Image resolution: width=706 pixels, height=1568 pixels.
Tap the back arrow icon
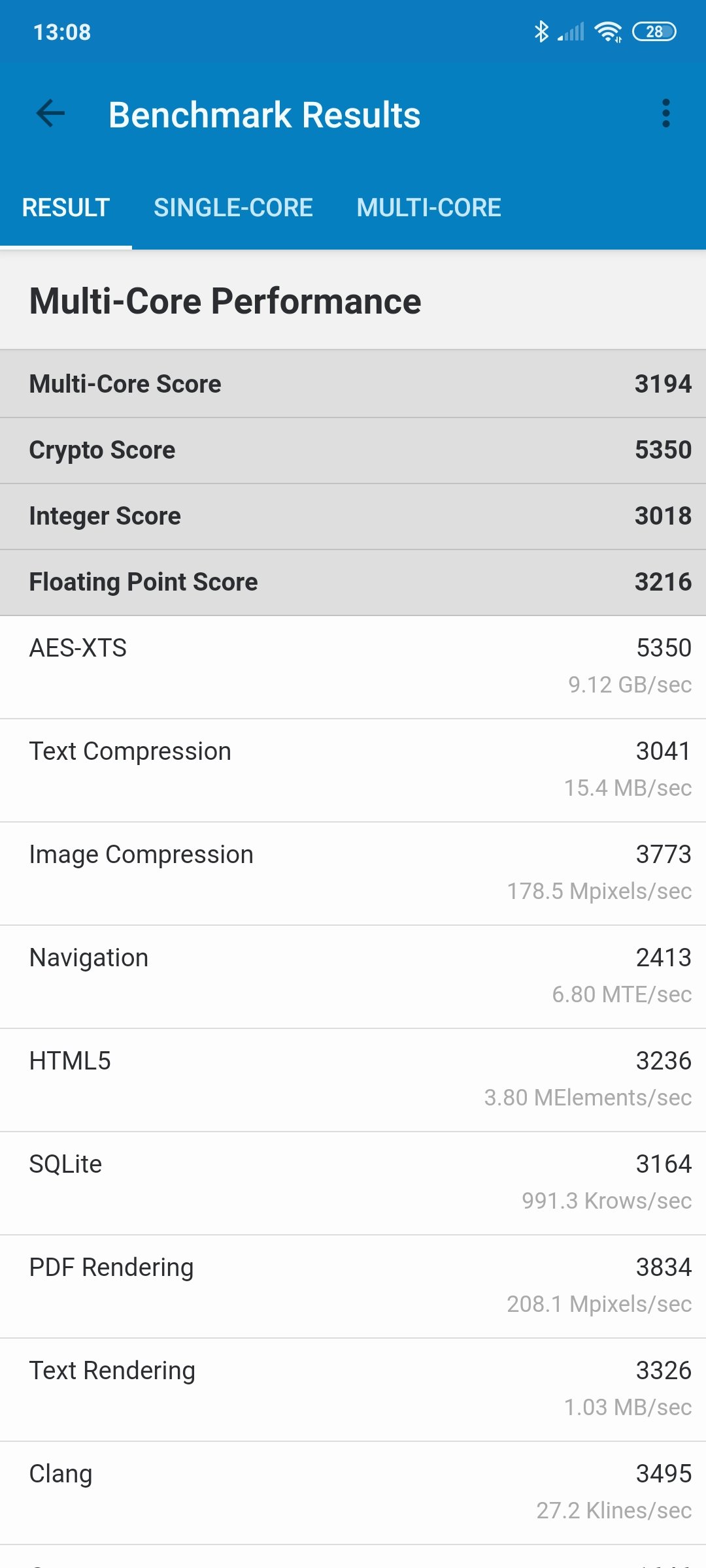coord(50,114)
